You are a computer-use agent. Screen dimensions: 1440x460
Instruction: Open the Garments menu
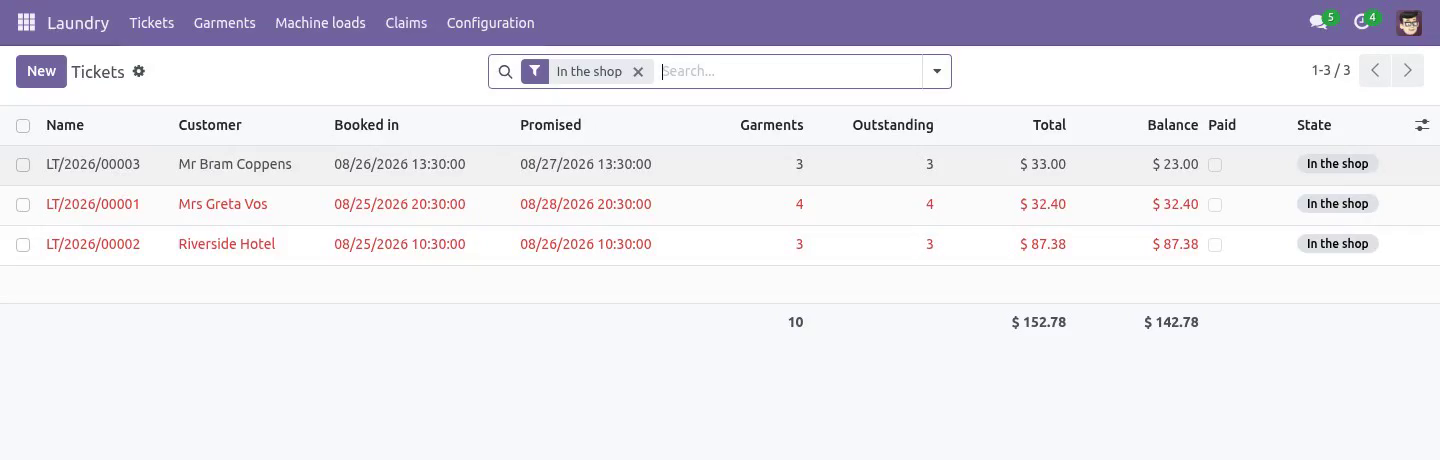click(224, 22)
